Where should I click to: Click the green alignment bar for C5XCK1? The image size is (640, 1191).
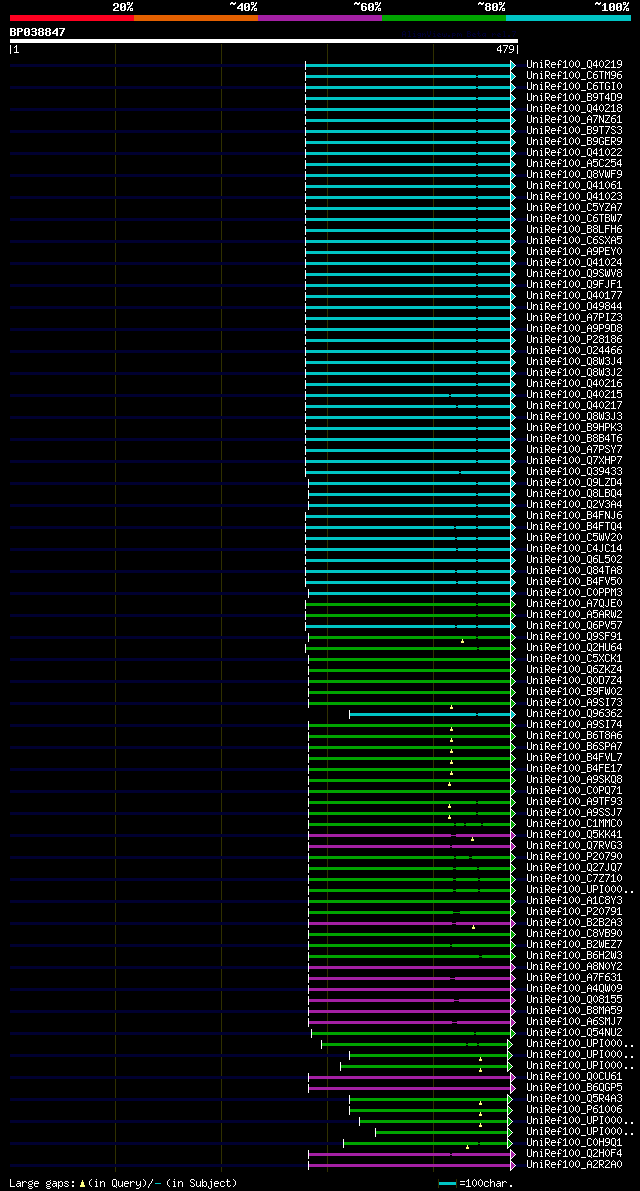(x=411, y=659)
